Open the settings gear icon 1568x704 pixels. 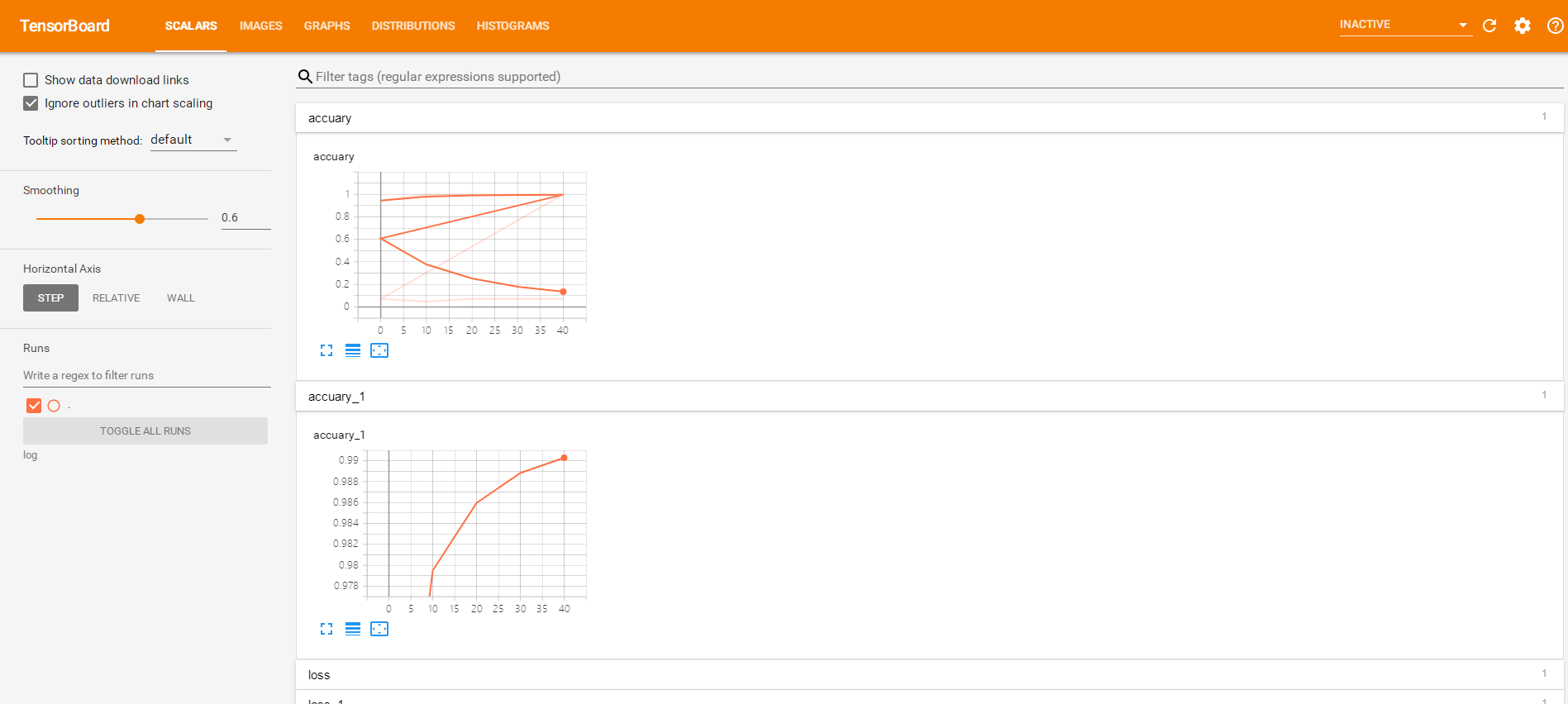coord(1522,26)
